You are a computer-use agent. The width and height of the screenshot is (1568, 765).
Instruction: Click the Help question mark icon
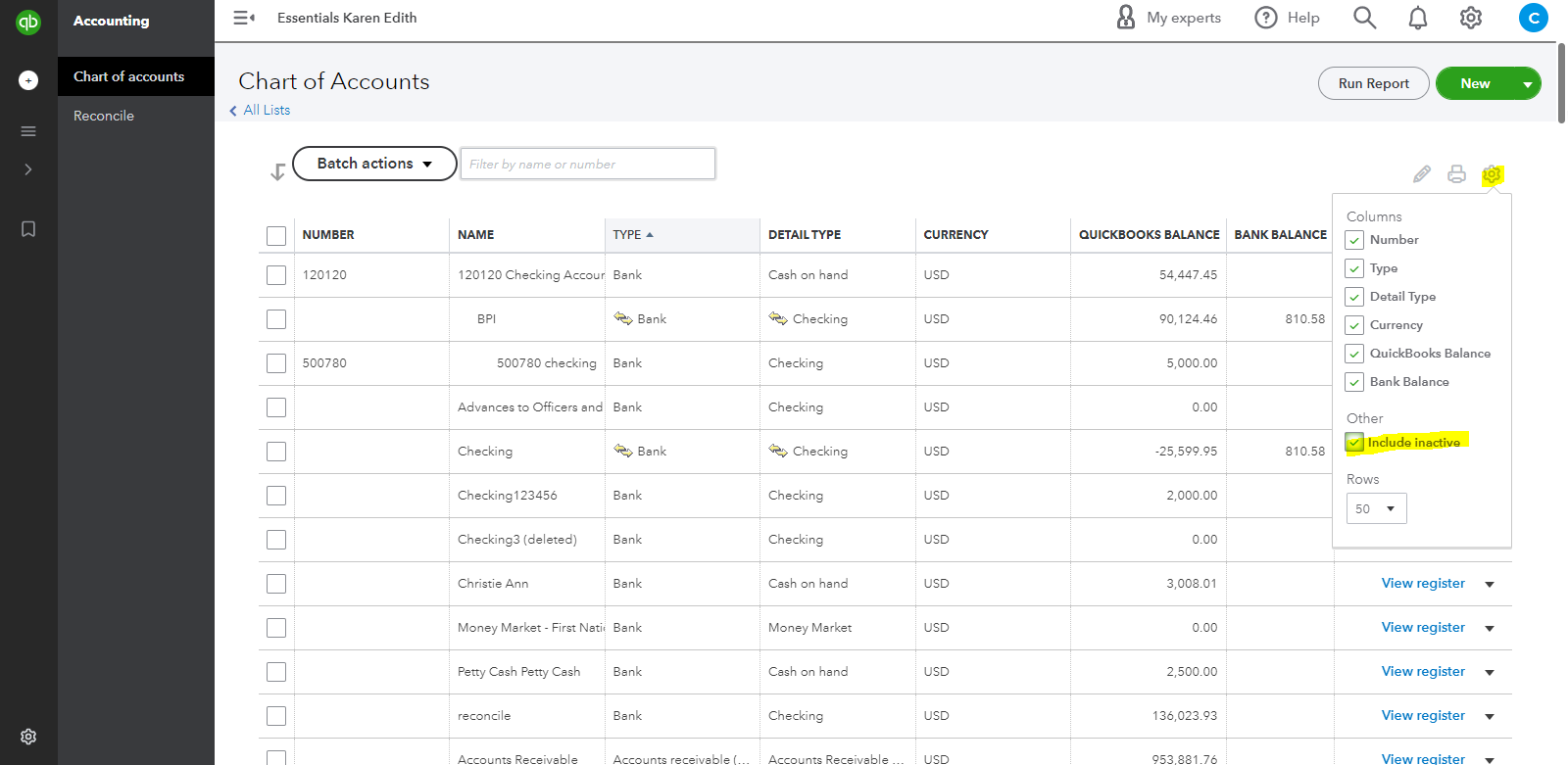click(x=1266, y=18)
